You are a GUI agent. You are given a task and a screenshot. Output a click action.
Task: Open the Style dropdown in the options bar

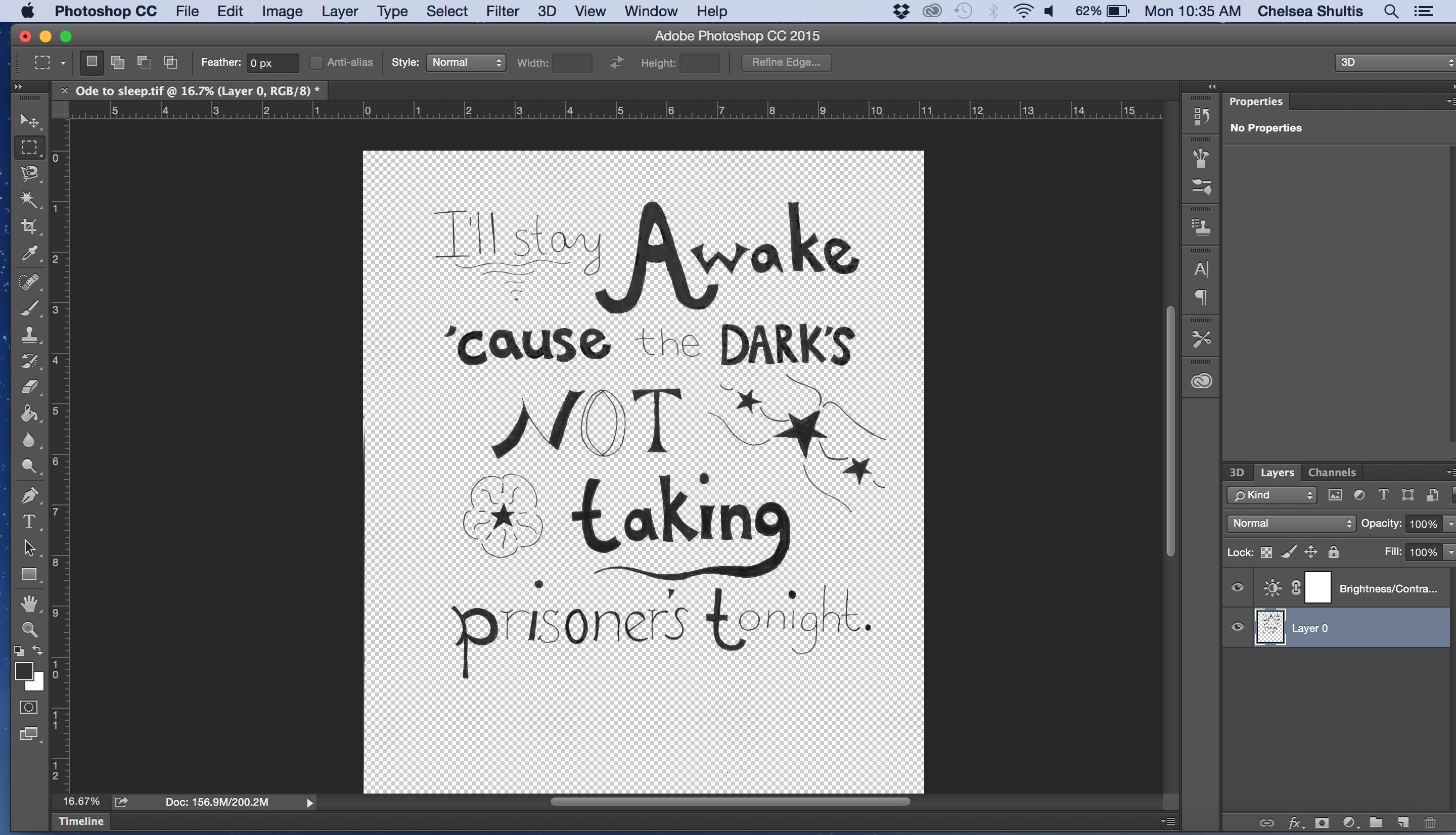[x=466, y=62]
